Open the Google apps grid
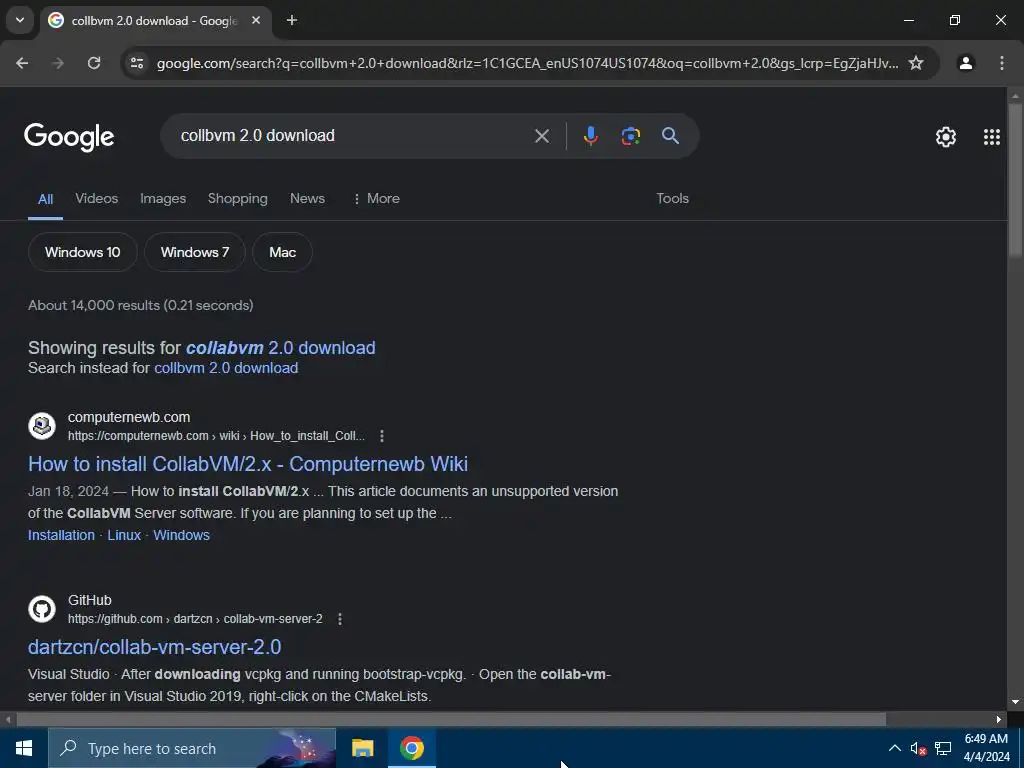Image resolution: width=1024 pixels, height=768 pixels. click(992, 136)
